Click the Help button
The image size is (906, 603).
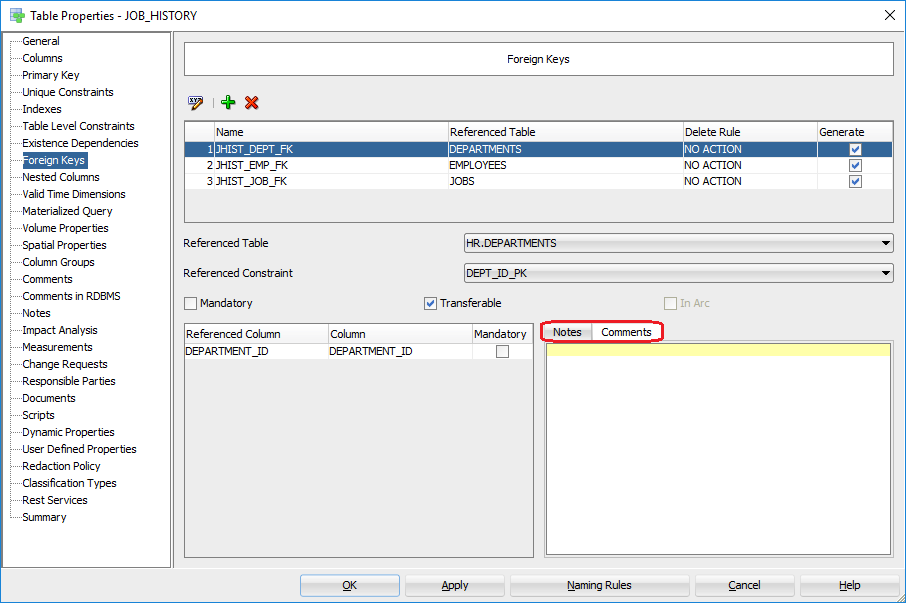point(849,585)
